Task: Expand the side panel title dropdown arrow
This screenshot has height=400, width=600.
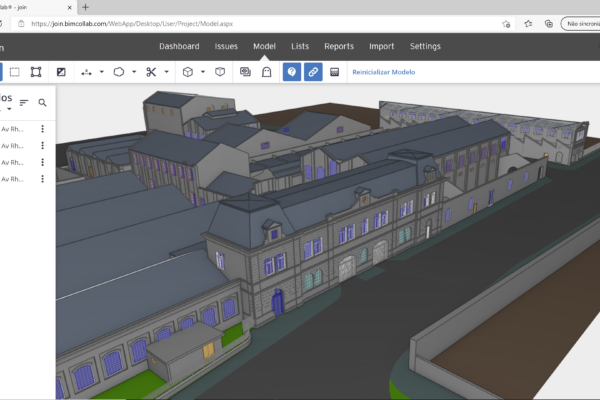Action: pos(9,109)
